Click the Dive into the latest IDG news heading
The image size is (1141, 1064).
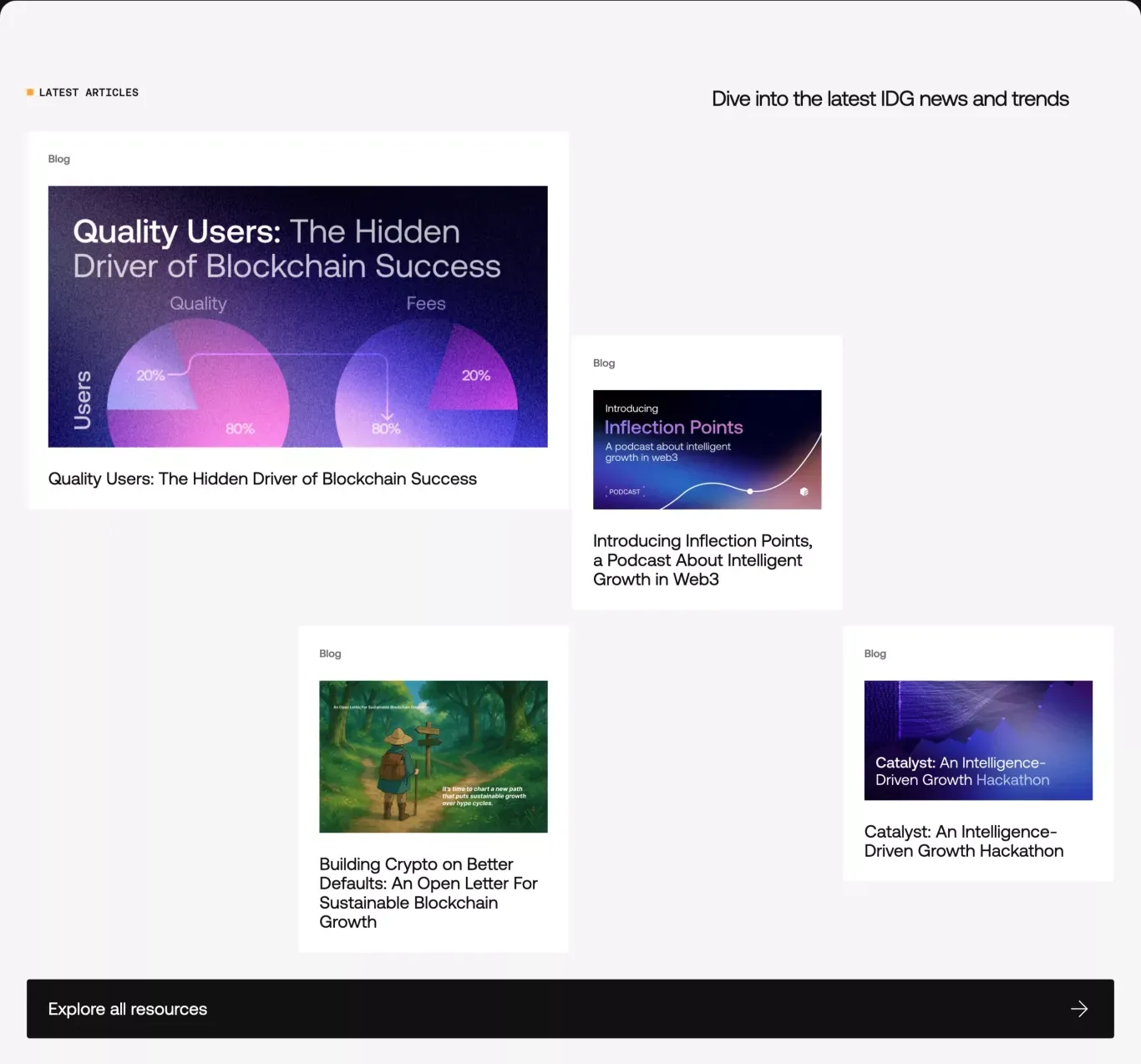click(x=890, y=99)
